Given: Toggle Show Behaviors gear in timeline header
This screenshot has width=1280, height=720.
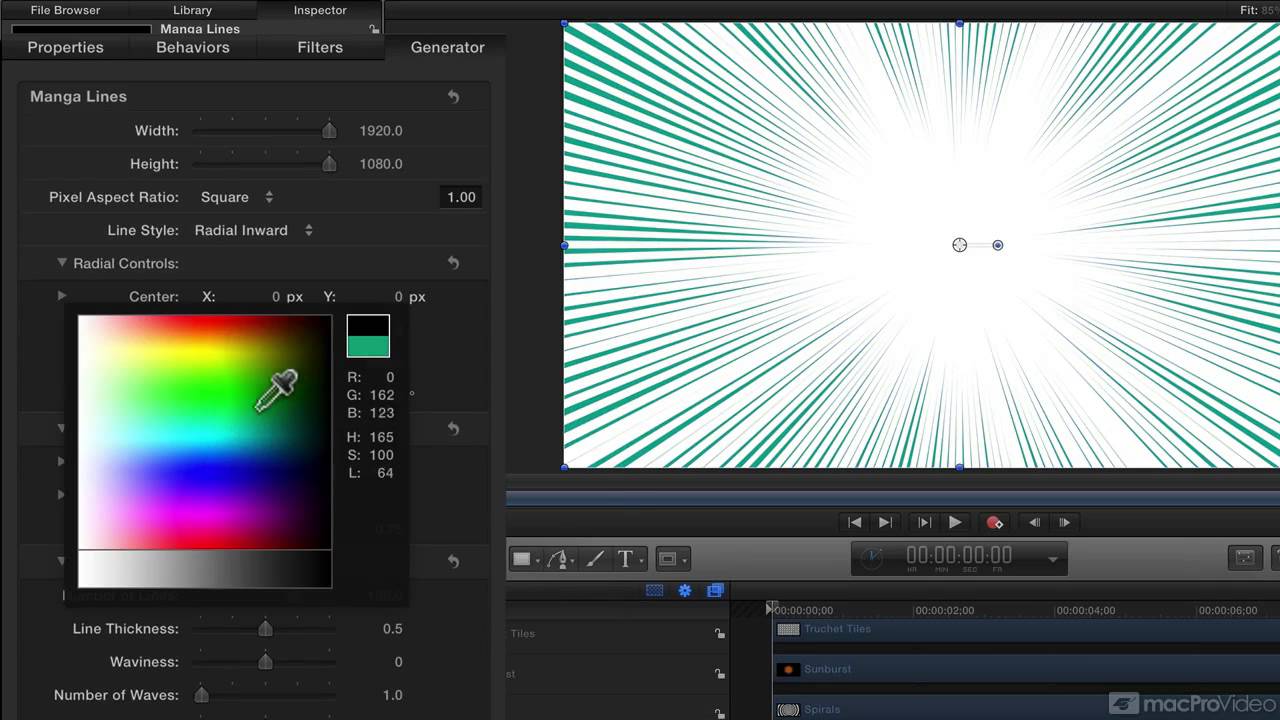Looking at the screenshot, I should 685,590.
